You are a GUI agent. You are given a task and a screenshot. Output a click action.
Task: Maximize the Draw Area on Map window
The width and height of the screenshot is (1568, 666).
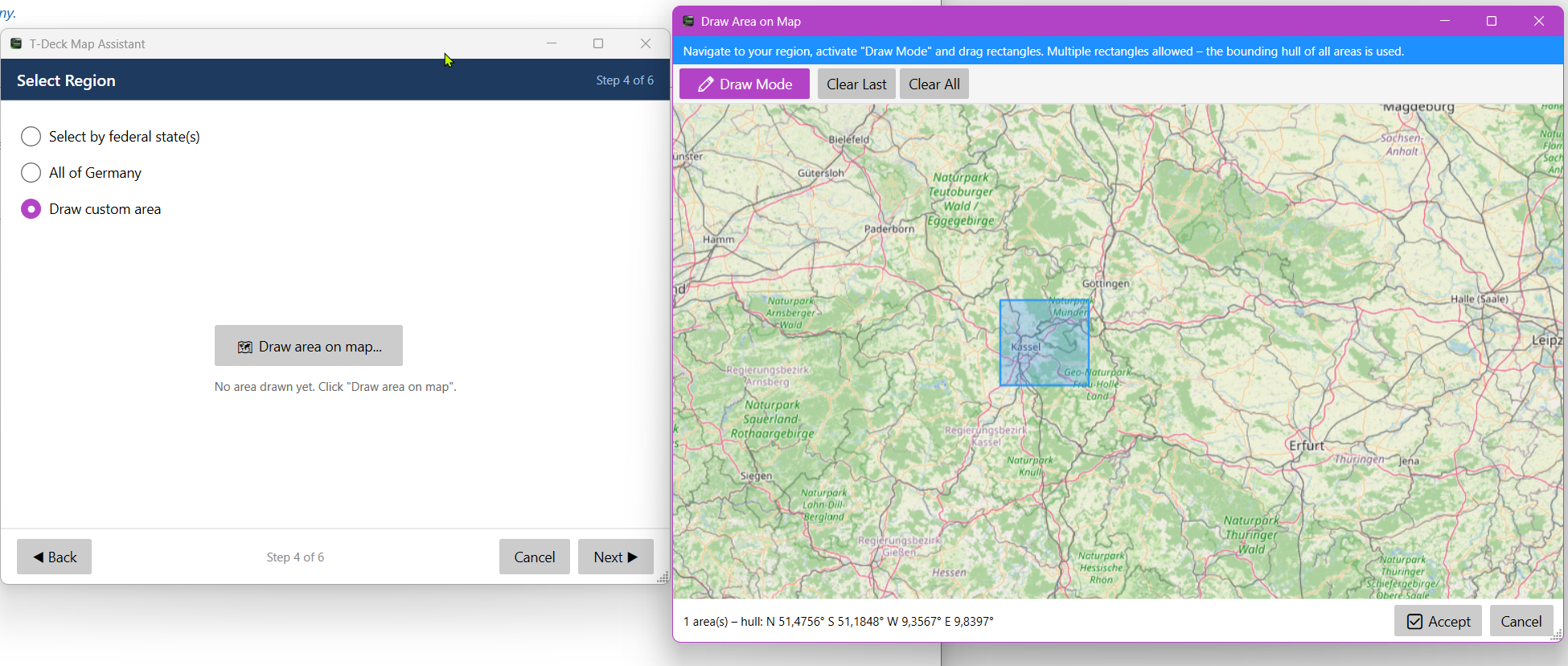coord(1492,21)
